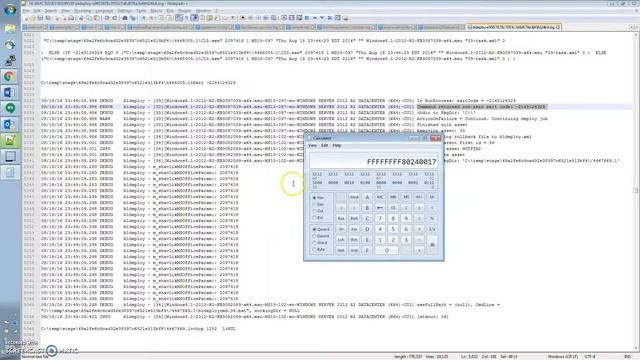The width and height of the screenshot is (640, 360).
Task: Click the CE button in Calculator
Action: click(393, 208)
